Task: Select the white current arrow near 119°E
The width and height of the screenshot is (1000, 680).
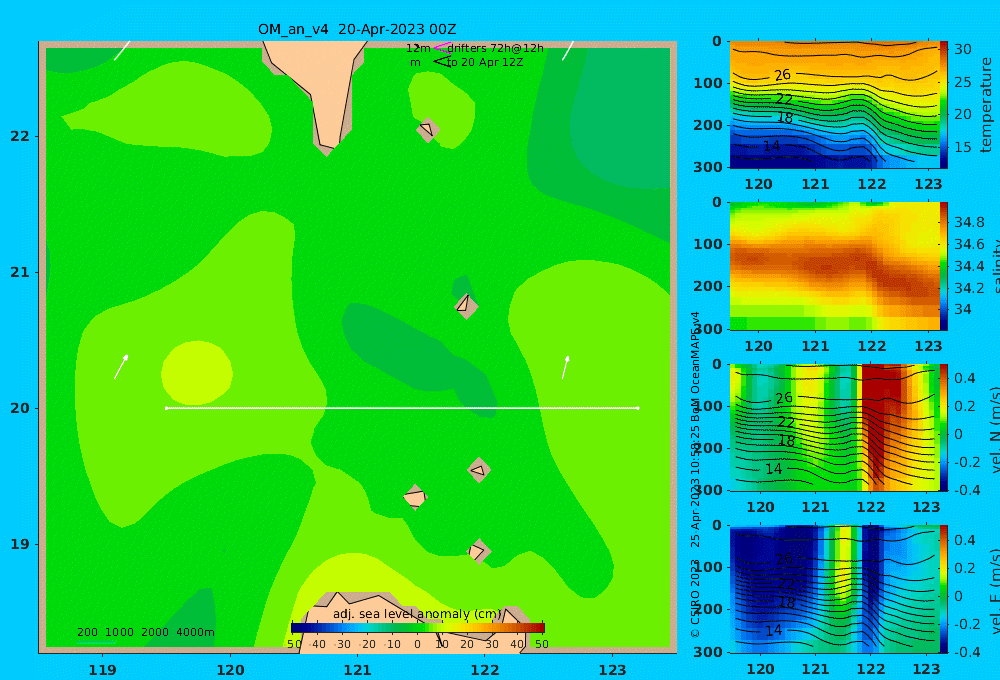Action: [x=121, y=367]
